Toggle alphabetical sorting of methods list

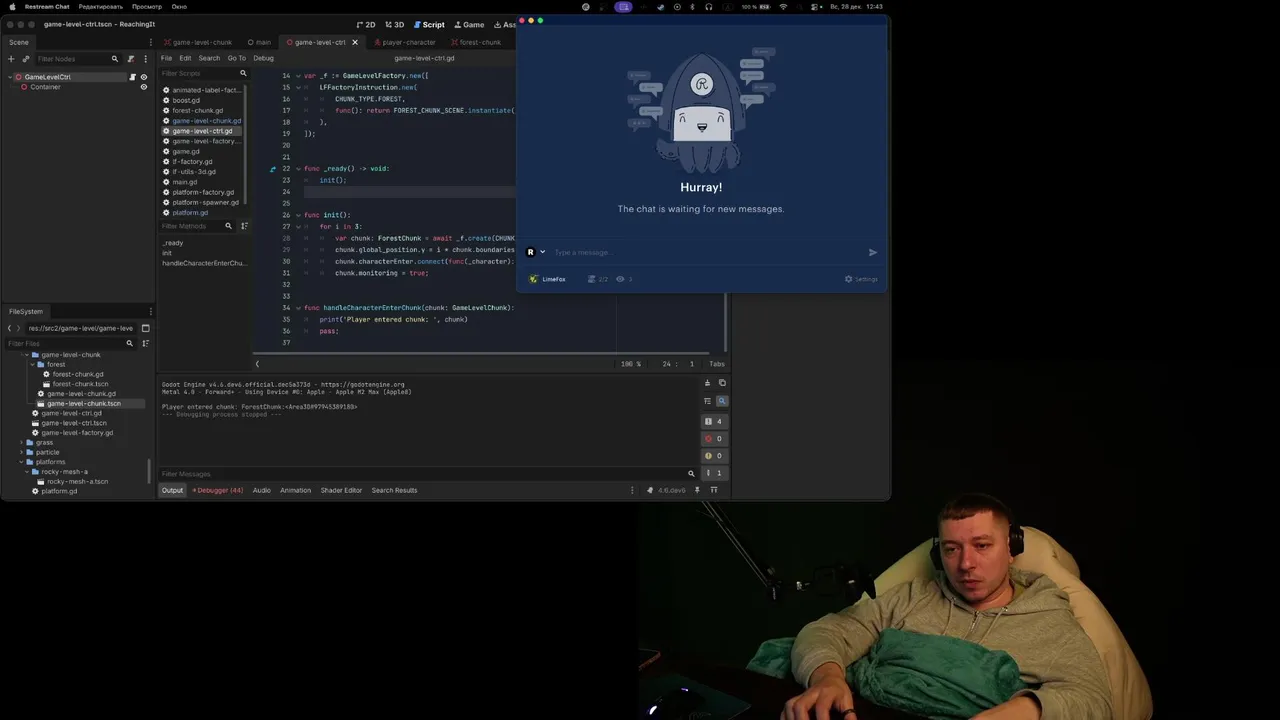click(x=244, y=226)
